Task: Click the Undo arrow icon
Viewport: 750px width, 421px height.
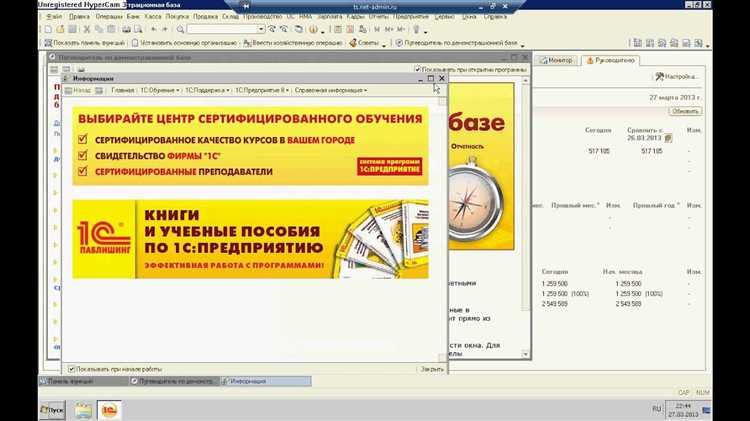Action: tap(154, 29)
